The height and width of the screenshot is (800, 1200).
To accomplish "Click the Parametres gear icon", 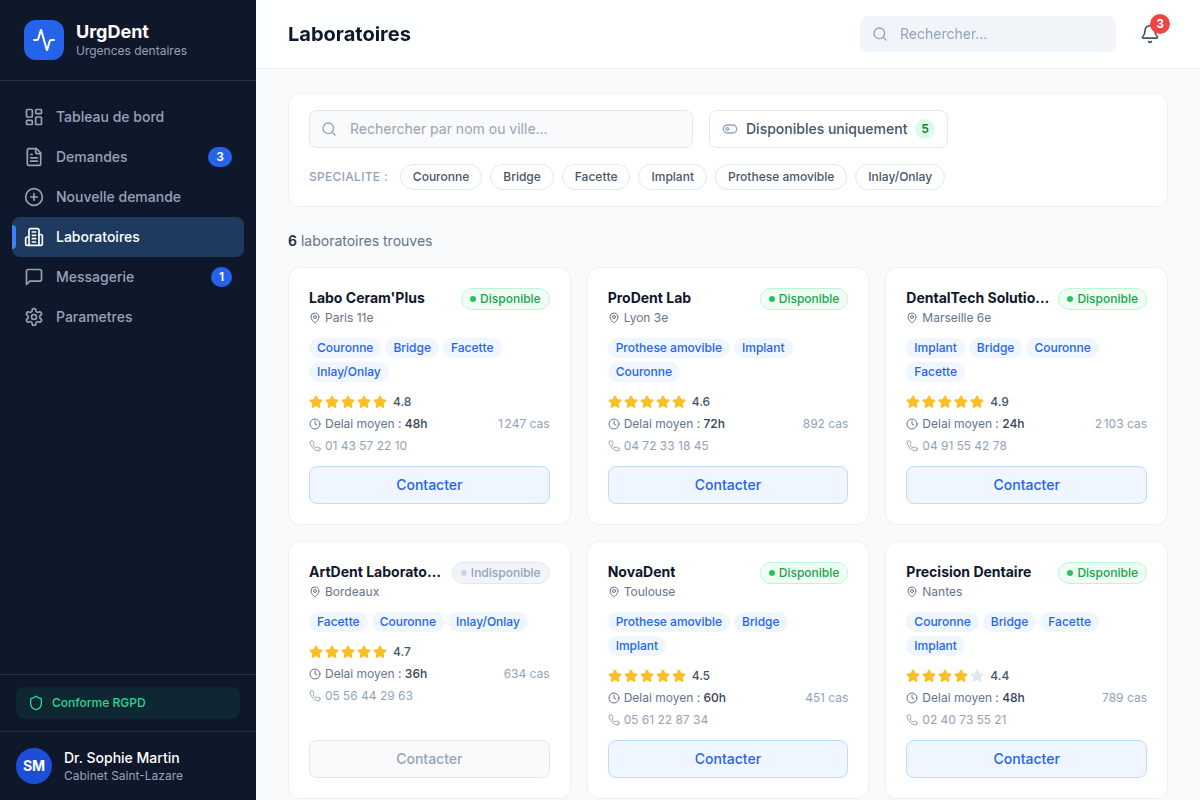I will [34, 317].
